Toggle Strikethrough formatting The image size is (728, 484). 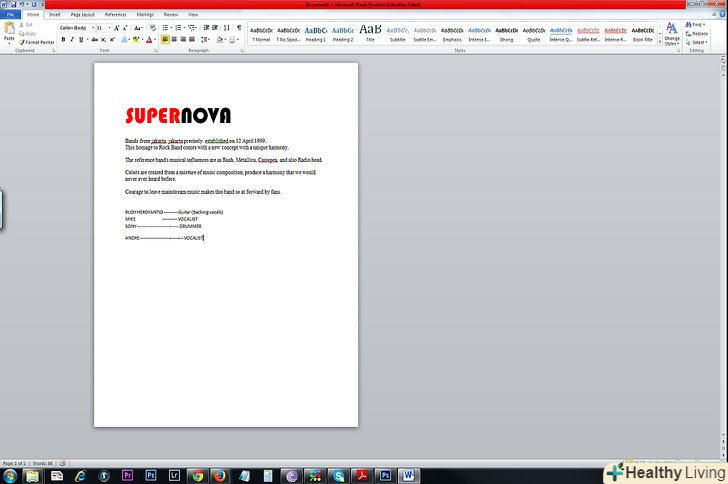click(x=95, y=40)
